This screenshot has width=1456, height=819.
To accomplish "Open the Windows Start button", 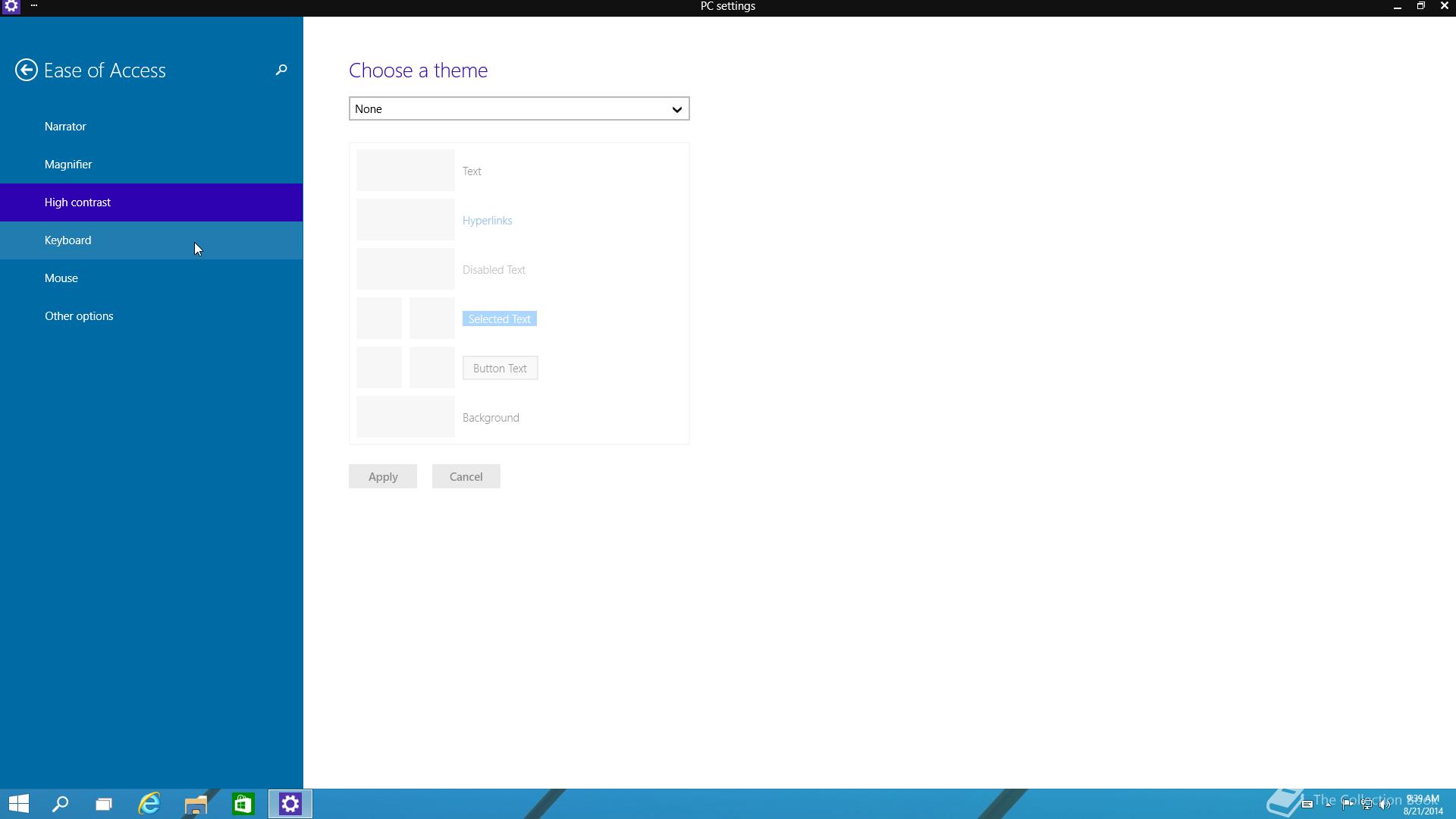I will click(x=19, y=804).
